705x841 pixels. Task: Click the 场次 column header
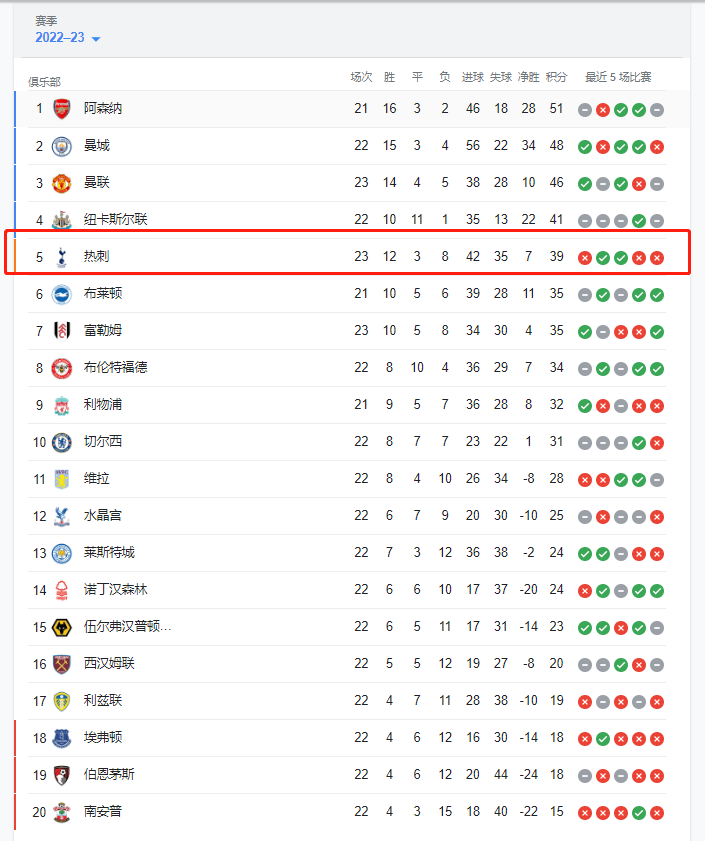pyautogui.click(x=361, y=77)
